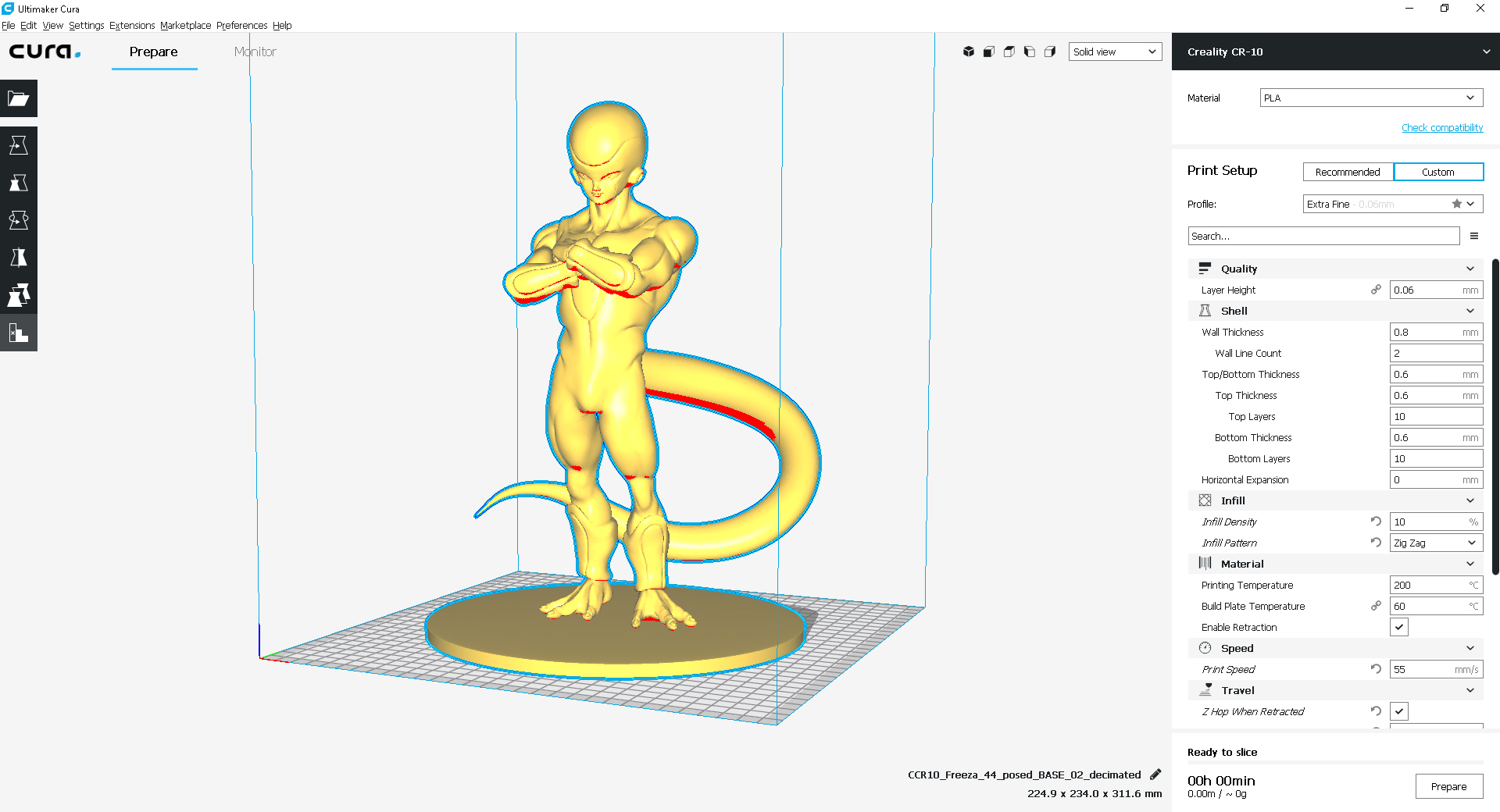Open the Creality CR-10 printer selector
The width and height of the screenshot is (1500, 812).
point(1336,52)
